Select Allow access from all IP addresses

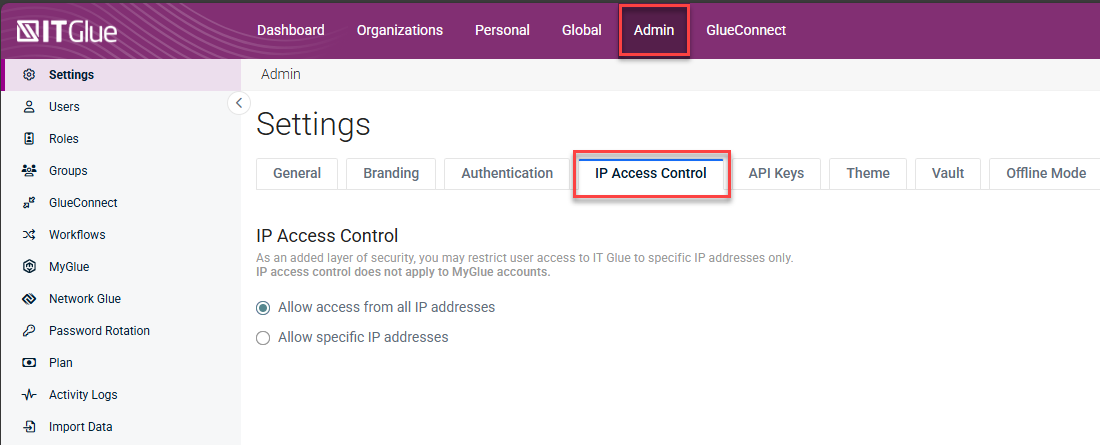pyautogui.click(x=263, y=307)
